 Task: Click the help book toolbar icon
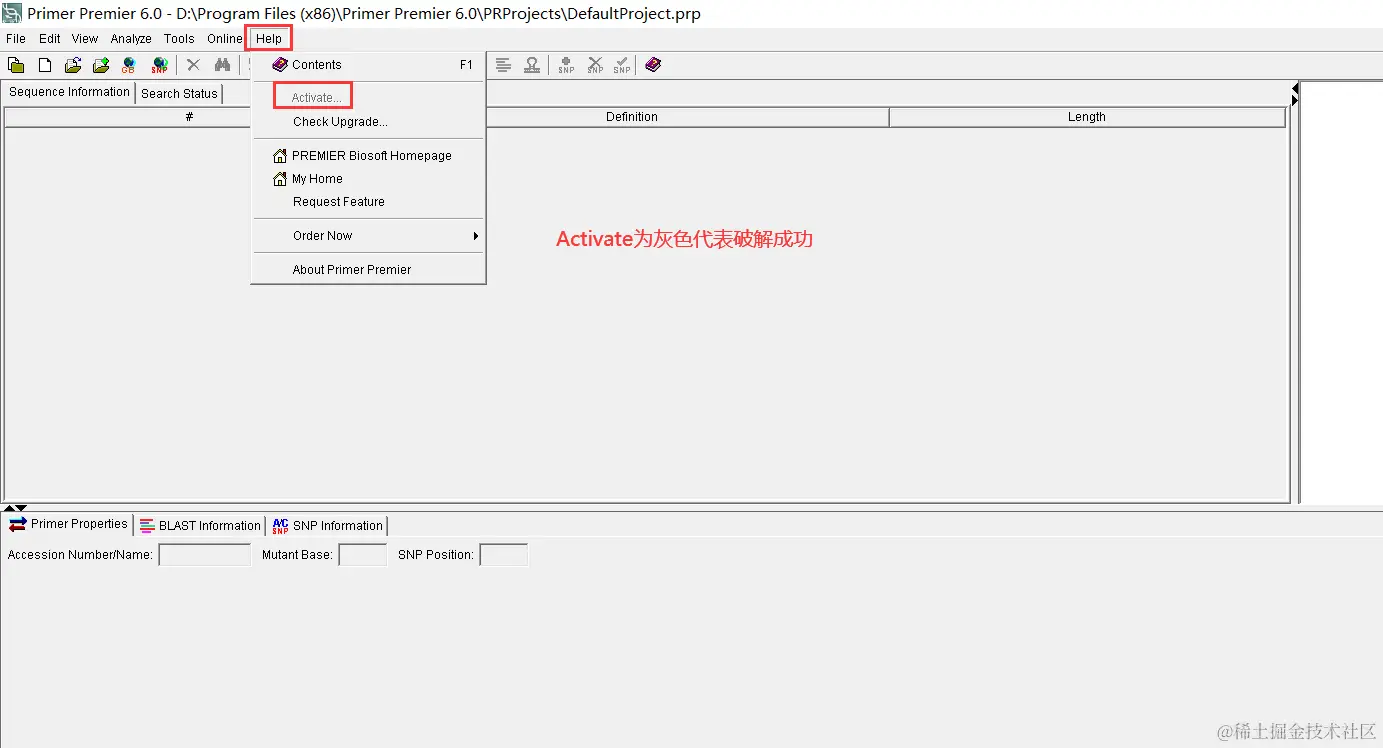[x=653, y=65]
